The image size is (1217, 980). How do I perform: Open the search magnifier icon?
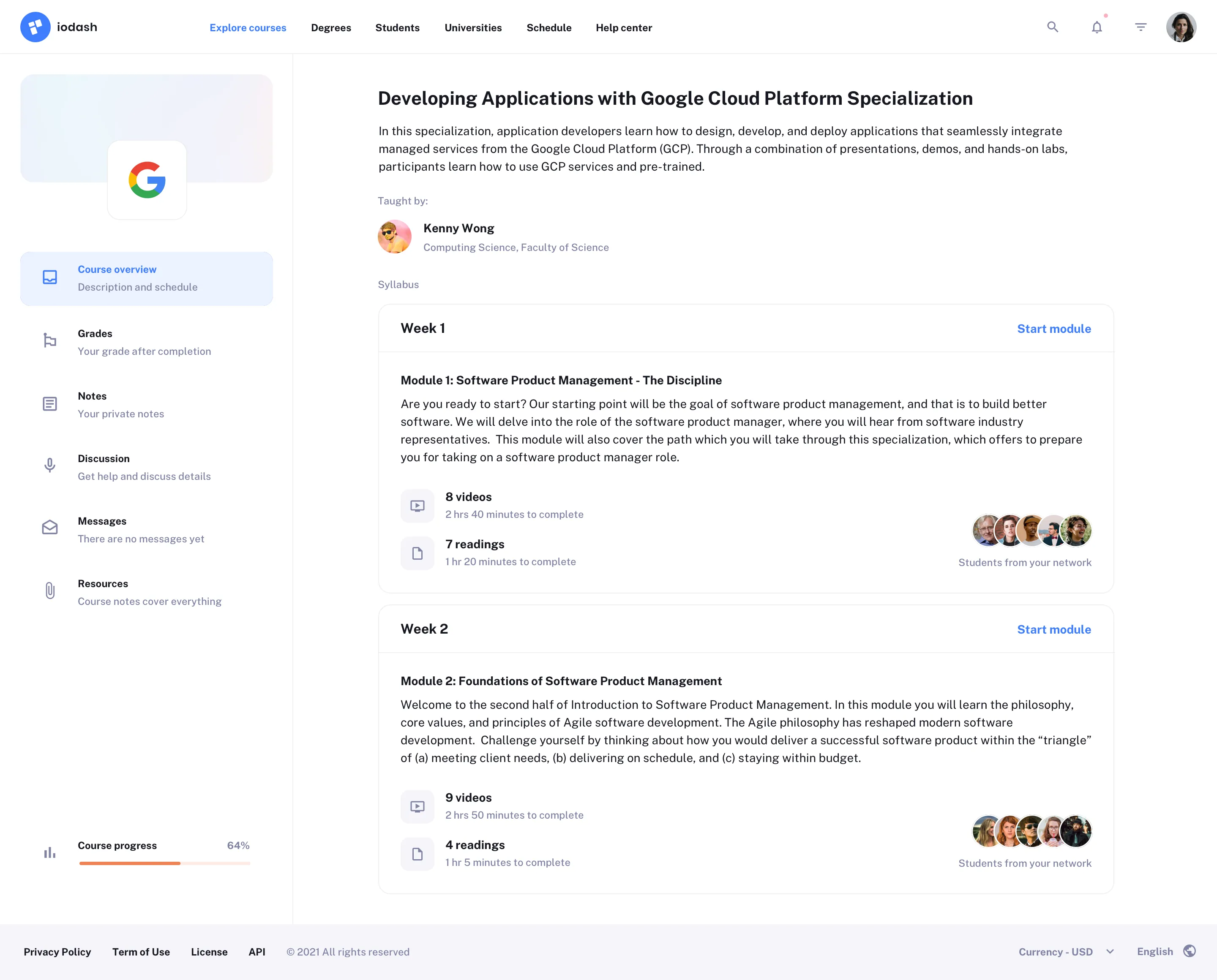tap(1052, 27)
